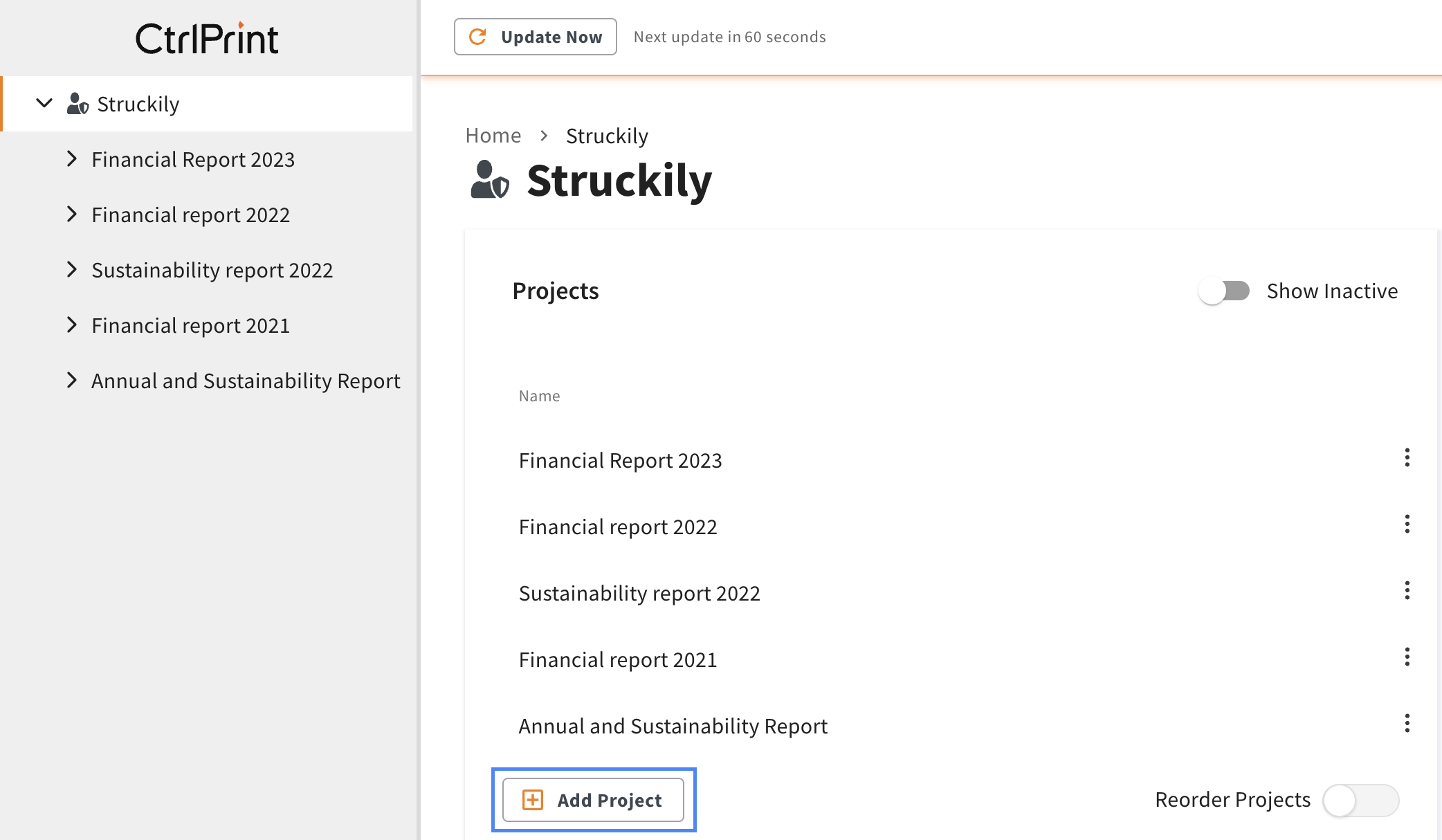Click the Struckily user-shield icon in sidebar
This screenshot has height=840, width=1442.
(77, 104)
